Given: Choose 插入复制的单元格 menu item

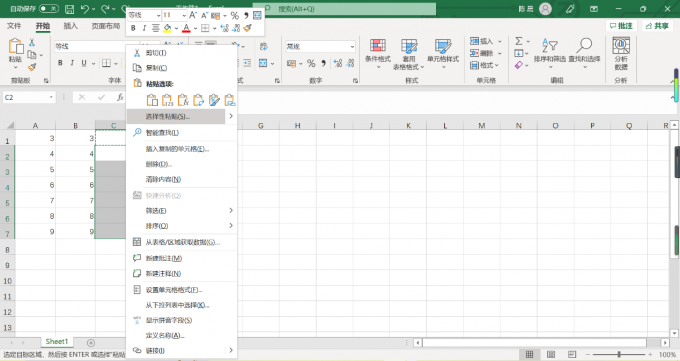Looking at the screenshot, I should click(181, 149).
